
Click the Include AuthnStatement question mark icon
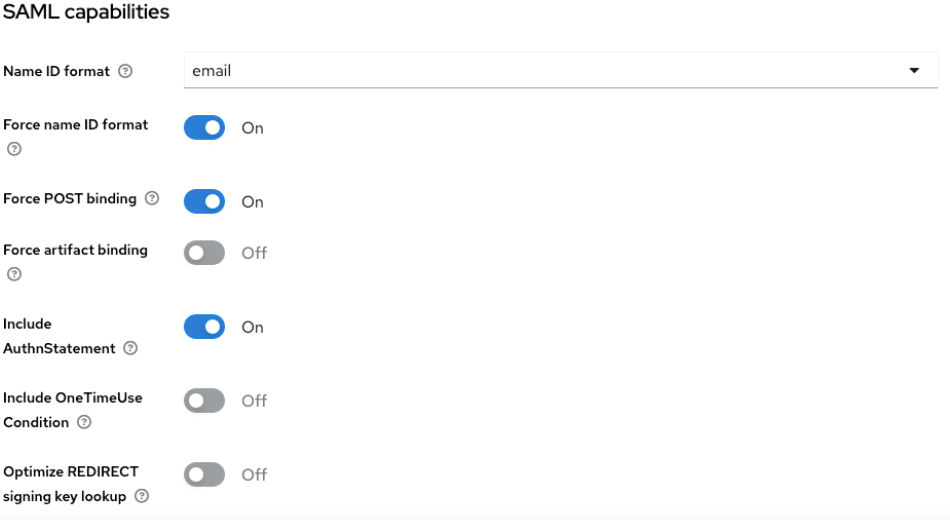(x=131, y=349)
